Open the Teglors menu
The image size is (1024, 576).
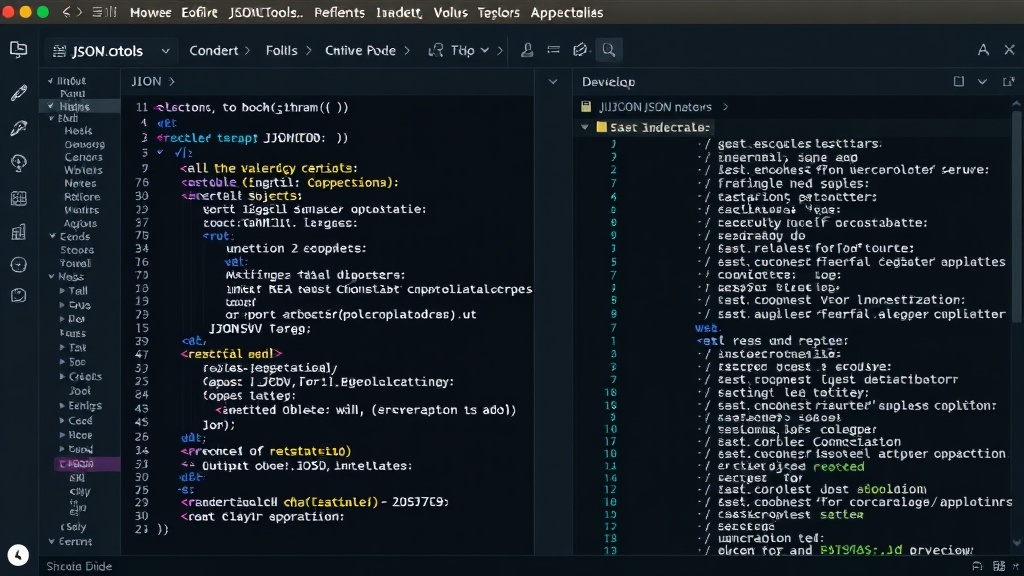click(x=498, y=12)
